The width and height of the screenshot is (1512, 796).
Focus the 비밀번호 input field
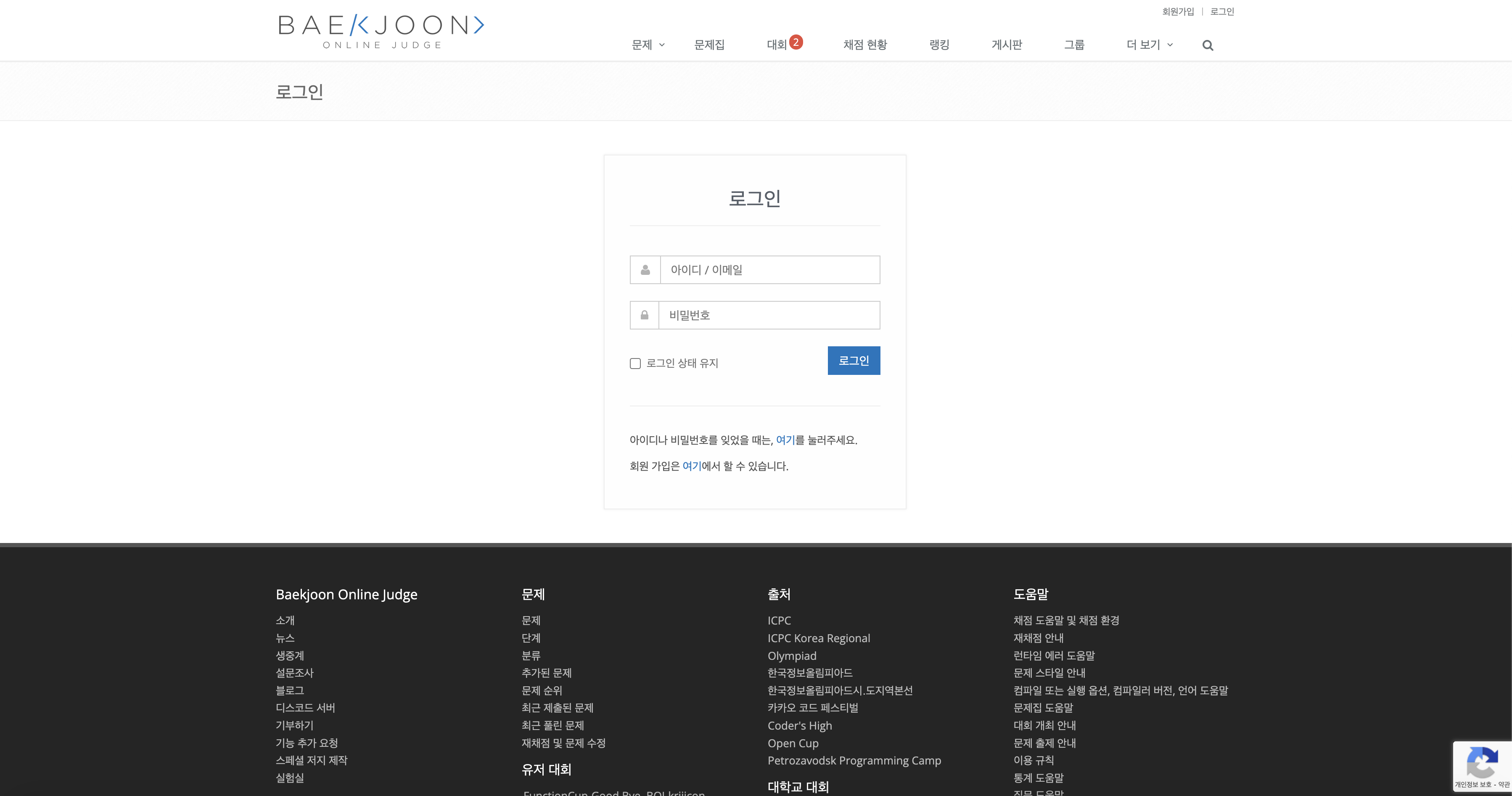click(769, 316)
